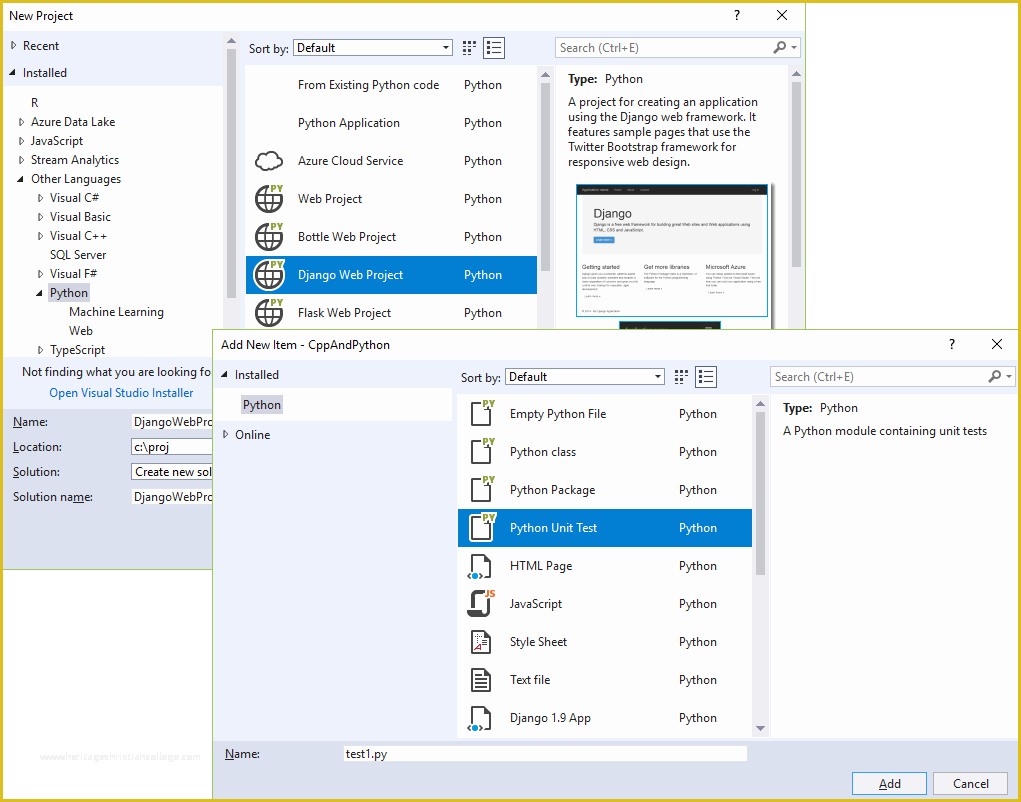Collapse Installed node in New Project
Image resolution: width=1021 pixels, height=802 pixels.
tap(12, 72)
